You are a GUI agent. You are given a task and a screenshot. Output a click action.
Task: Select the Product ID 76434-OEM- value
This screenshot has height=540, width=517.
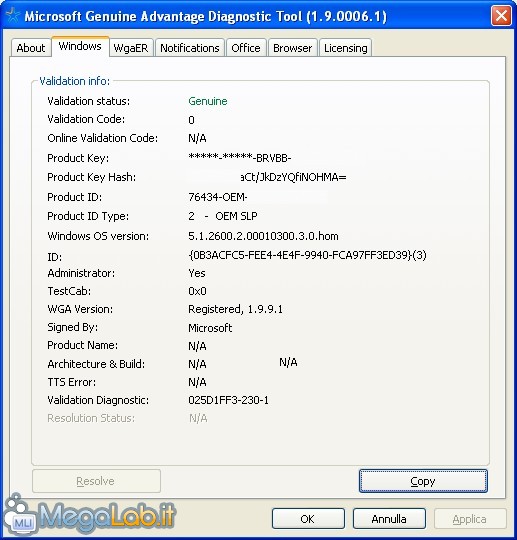tap(218, 197)
